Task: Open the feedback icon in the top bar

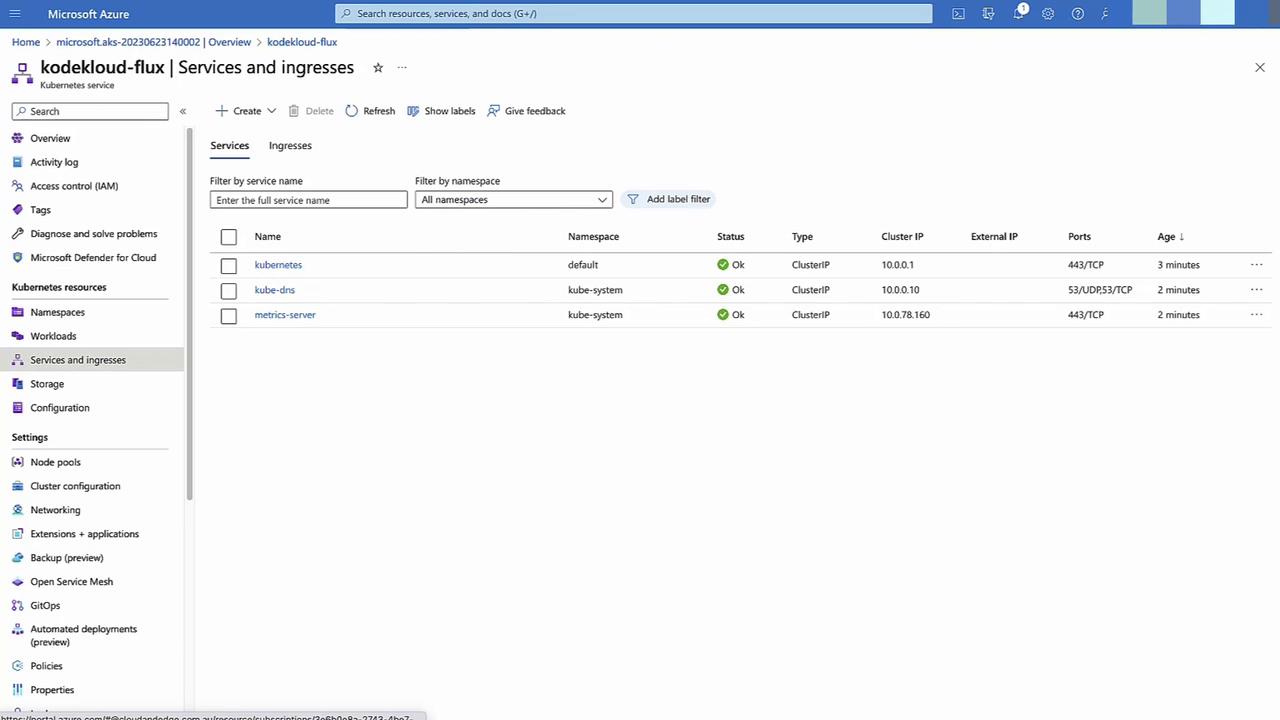Action: click(x=1106, y=14)
